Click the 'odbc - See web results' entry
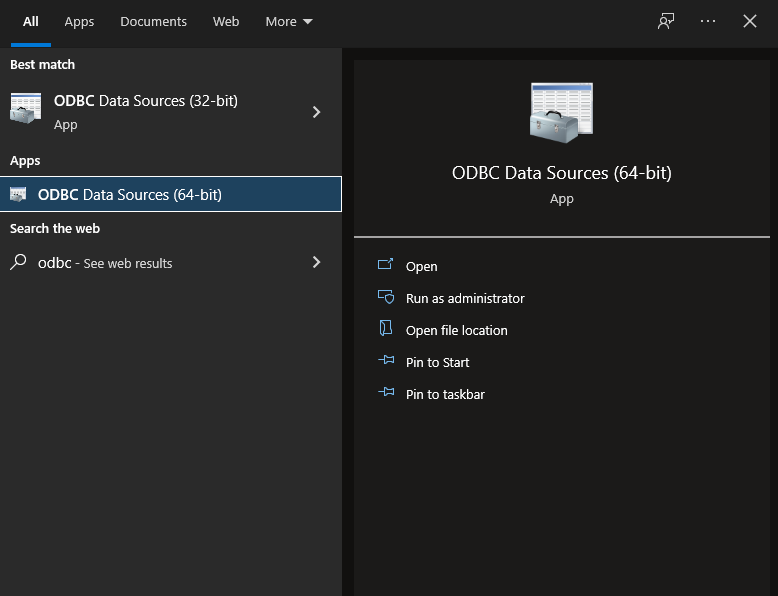This screenshot has height=596, width=778. point(105,263)
